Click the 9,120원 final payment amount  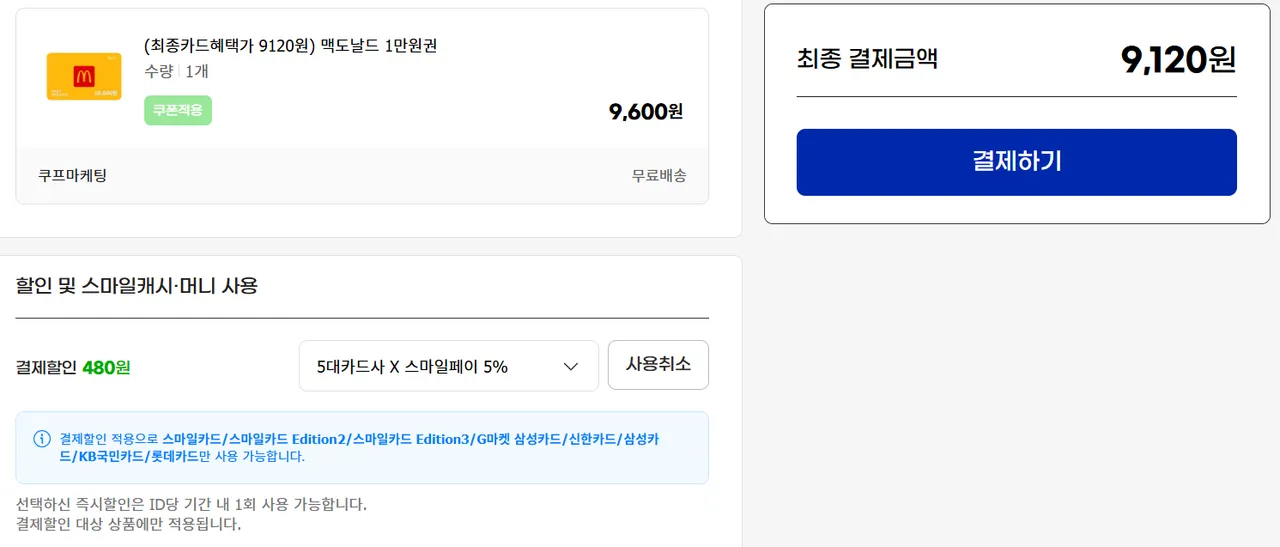click(x=1178, y=60)
